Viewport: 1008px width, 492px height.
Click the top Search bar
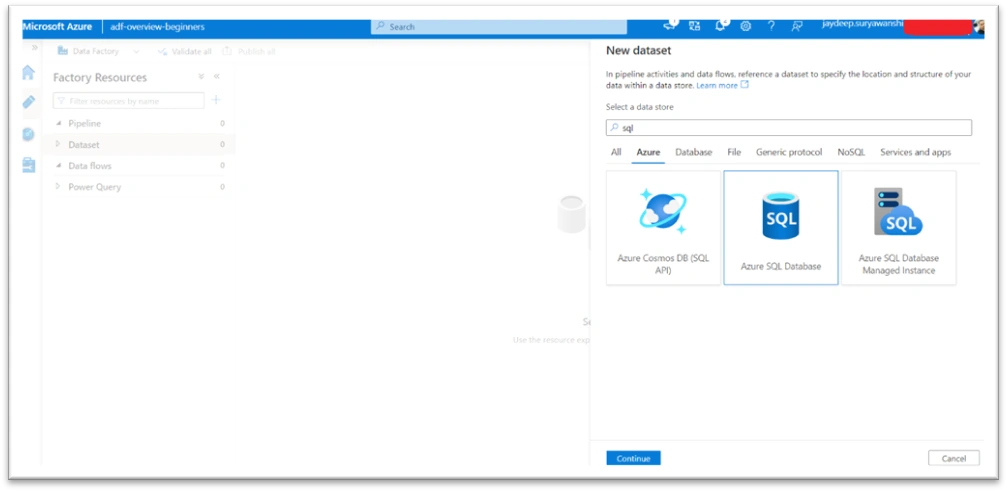499,27
